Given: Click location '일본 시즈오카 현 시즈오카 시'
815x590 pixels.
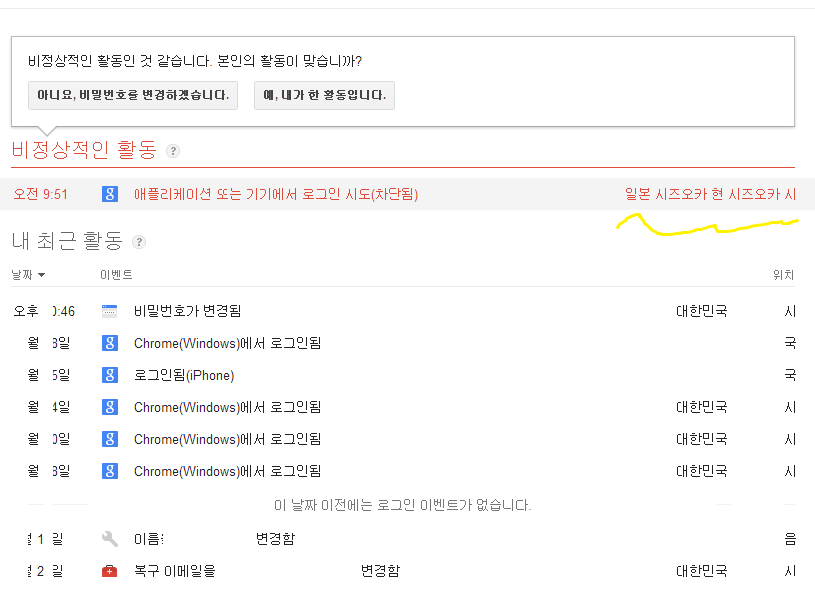Looking at the screenshot, I should (710, 194).
